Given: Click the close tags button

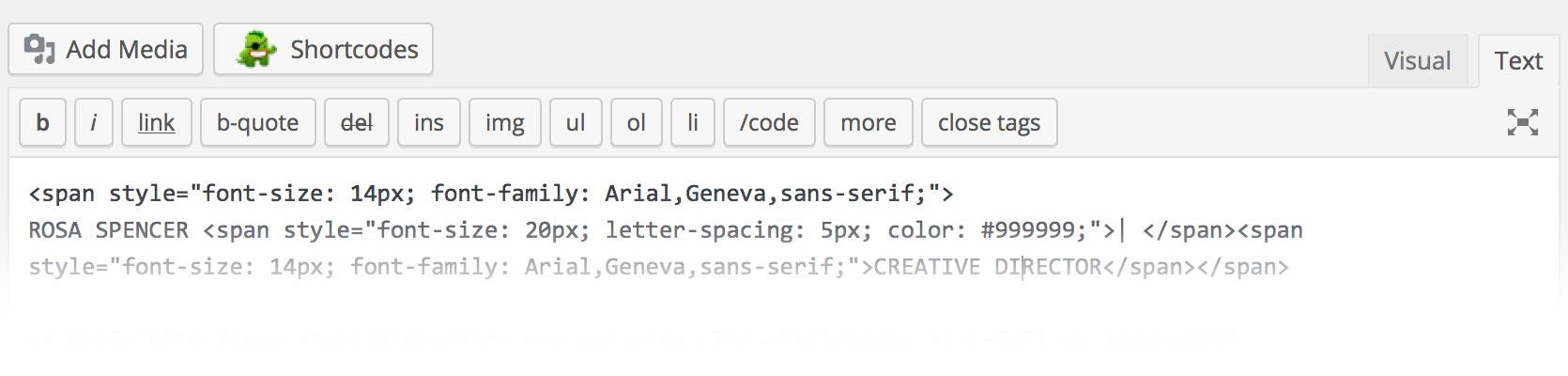Looking at the screenshot, I should [x=990, y=122].
